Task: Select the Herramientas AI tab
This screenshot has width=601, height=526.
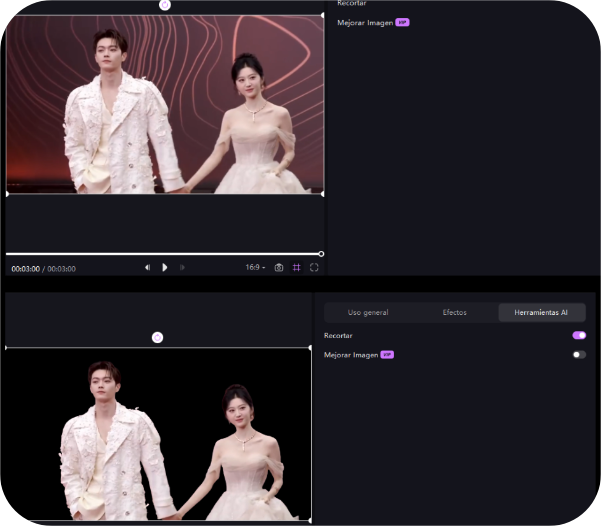Action: [x=541, y=313]
